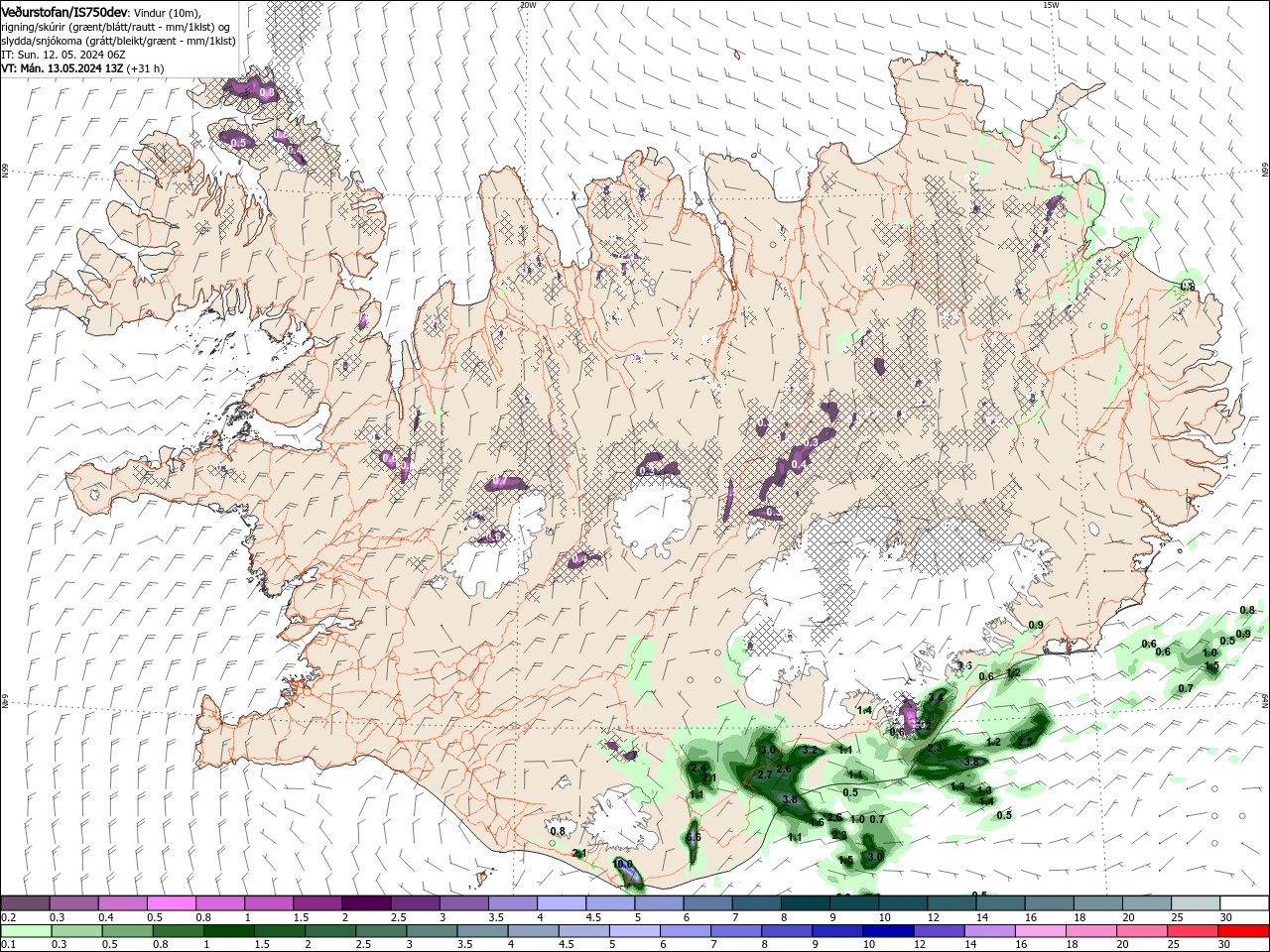
Task: Pick the snow-scale swatch starting at 8
Action: click(805, 902)
